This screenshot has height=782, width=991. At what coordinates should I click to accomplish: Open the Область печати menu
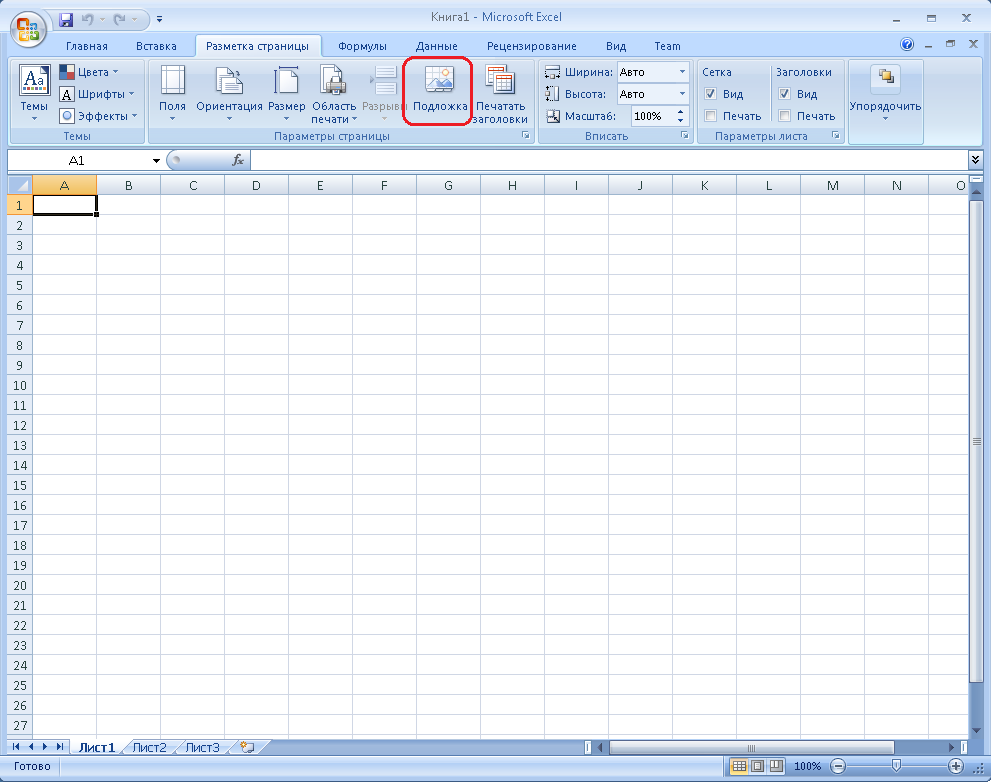coord(334,93)
